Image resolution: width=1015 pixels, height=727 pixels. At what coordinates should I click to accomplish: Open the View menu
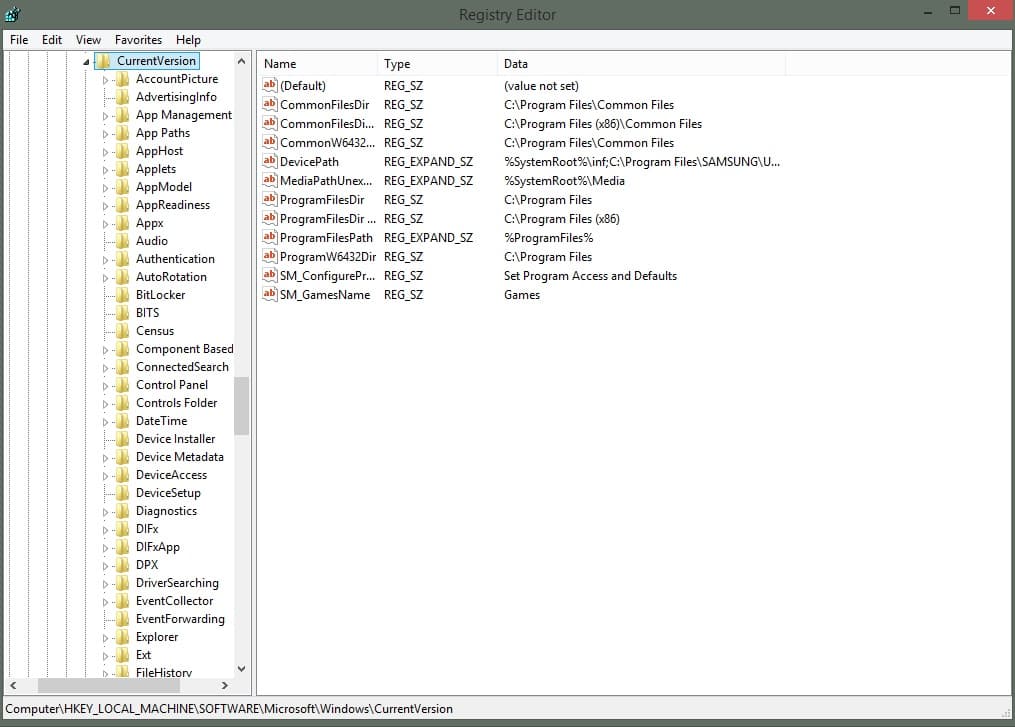point(88,39)
